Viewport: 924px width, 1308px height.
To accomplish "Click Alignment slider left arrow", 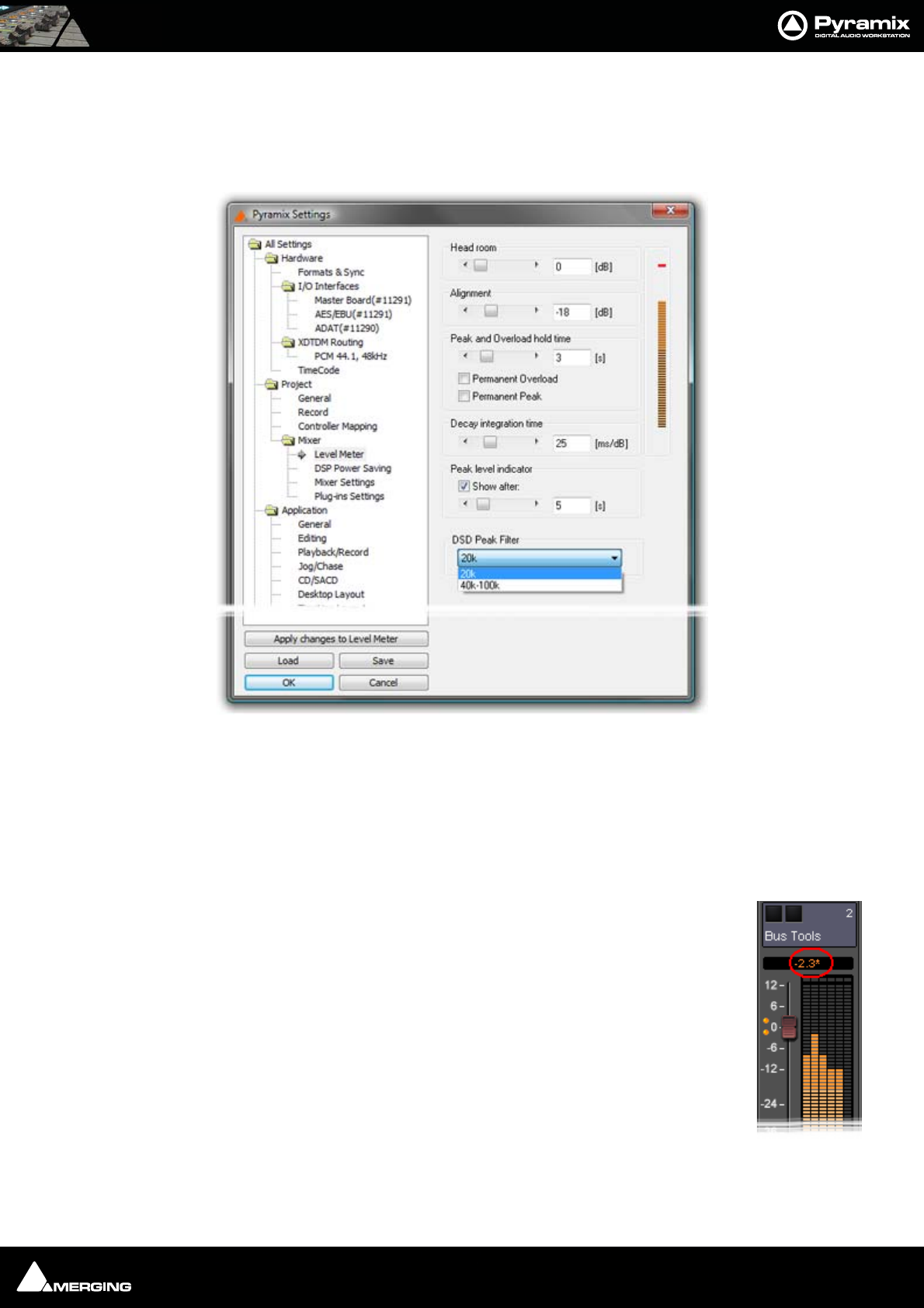I will point(465,311).
